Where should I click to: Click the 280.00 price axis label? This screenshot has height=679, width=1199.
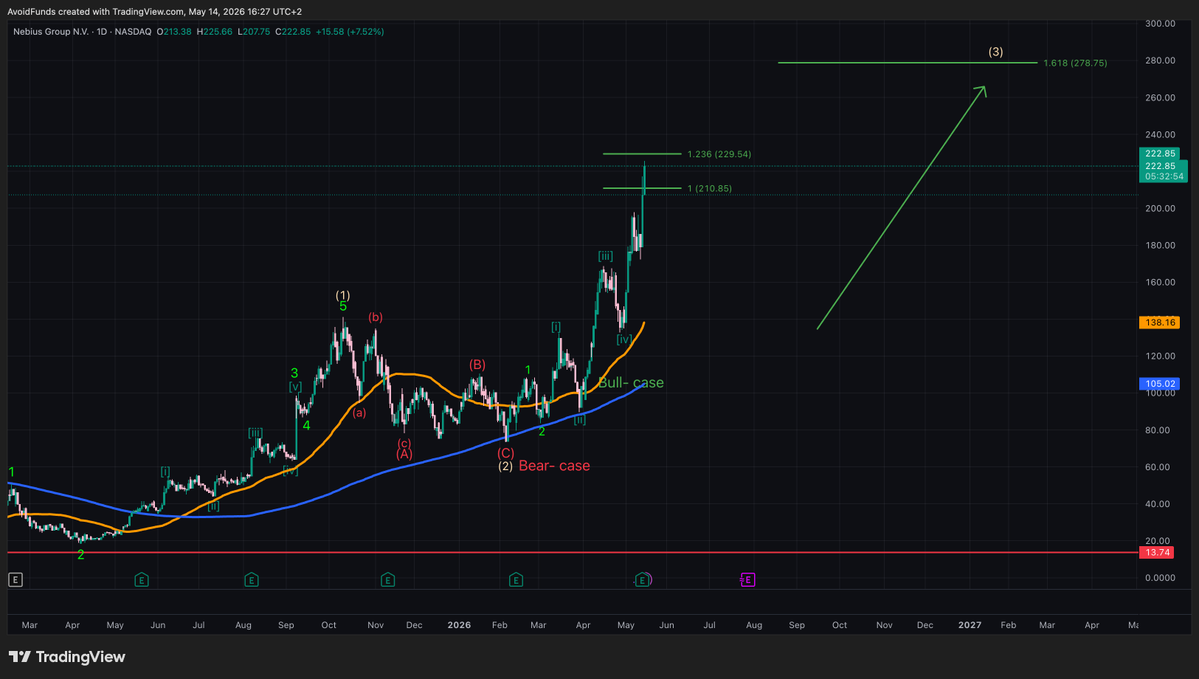(x=1160, y=60)
